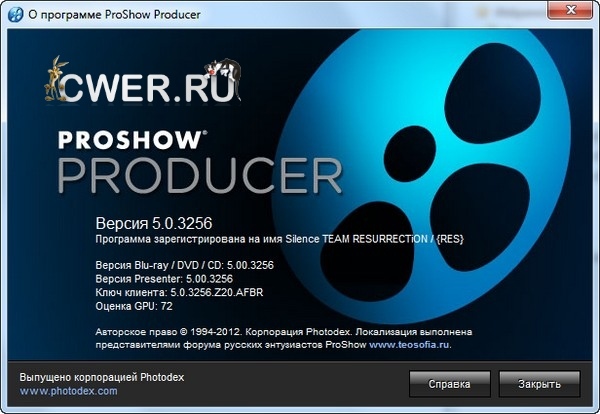Select the Ключ клиента 5.0.3256.Z20.AFBR line

179,293
